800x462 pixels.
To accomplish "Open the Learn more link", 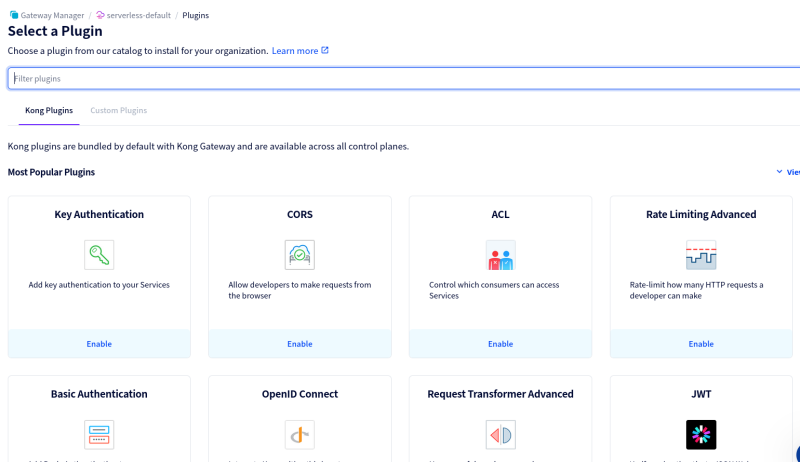I will tap(294, 50).
